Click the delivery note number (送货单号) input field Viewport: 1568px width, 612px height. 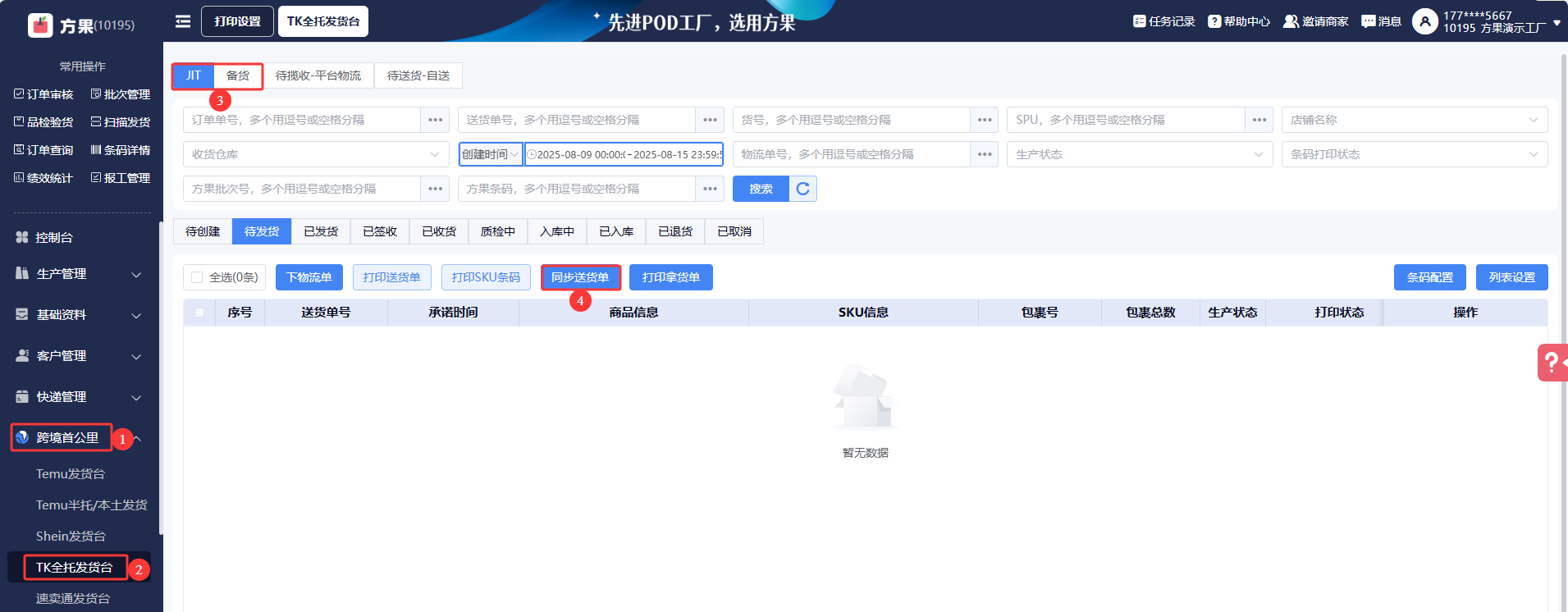coord(576,120)
